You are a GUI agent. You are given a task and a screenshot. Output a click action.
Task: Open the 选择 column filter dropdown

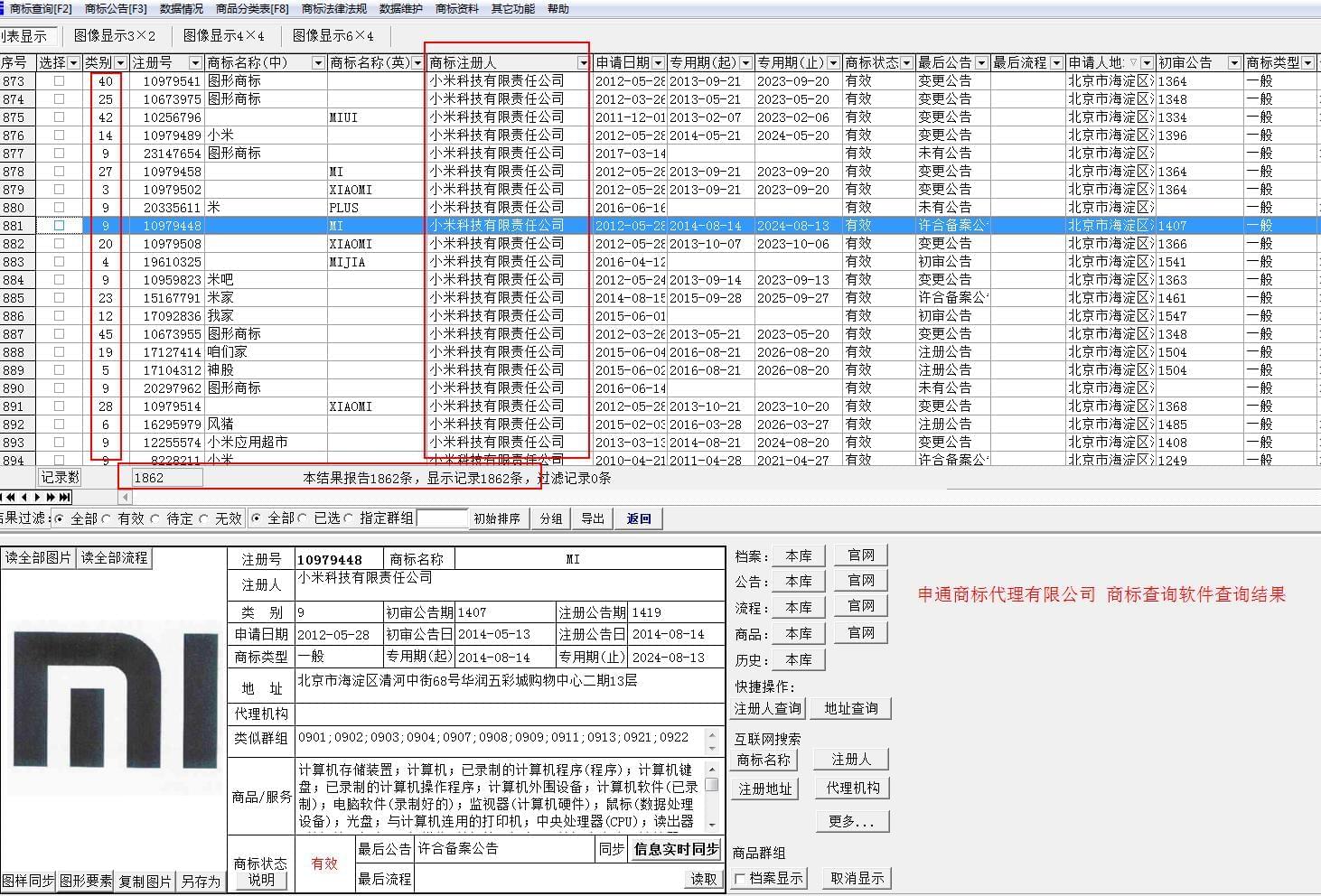[73, 62]
